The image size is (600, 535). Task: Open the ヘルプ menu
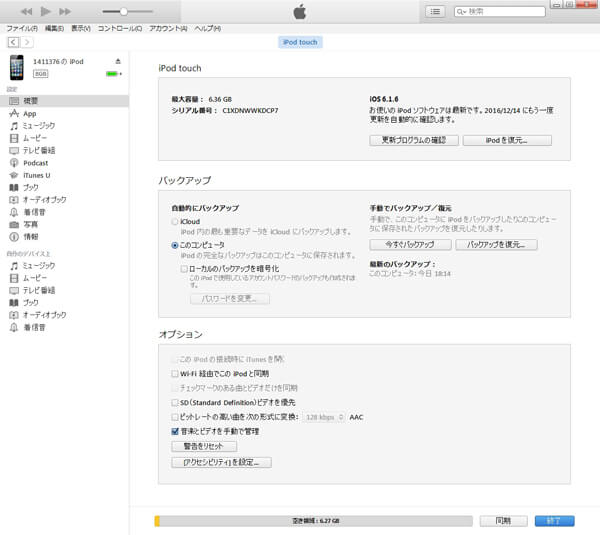tap(207, 28)
